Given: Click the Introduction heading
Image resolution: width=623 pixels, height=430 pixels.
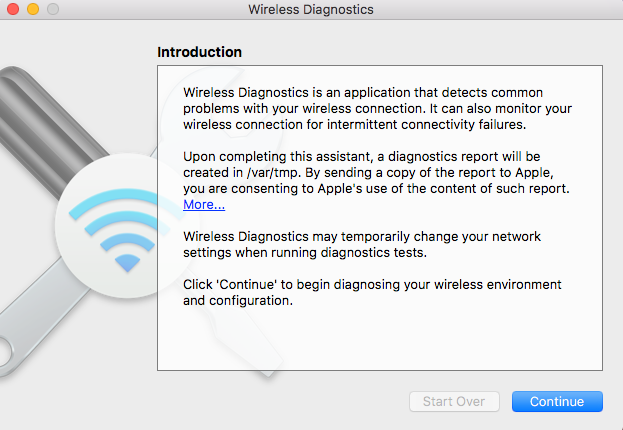Looking at the screenshot, I should 199,51.
